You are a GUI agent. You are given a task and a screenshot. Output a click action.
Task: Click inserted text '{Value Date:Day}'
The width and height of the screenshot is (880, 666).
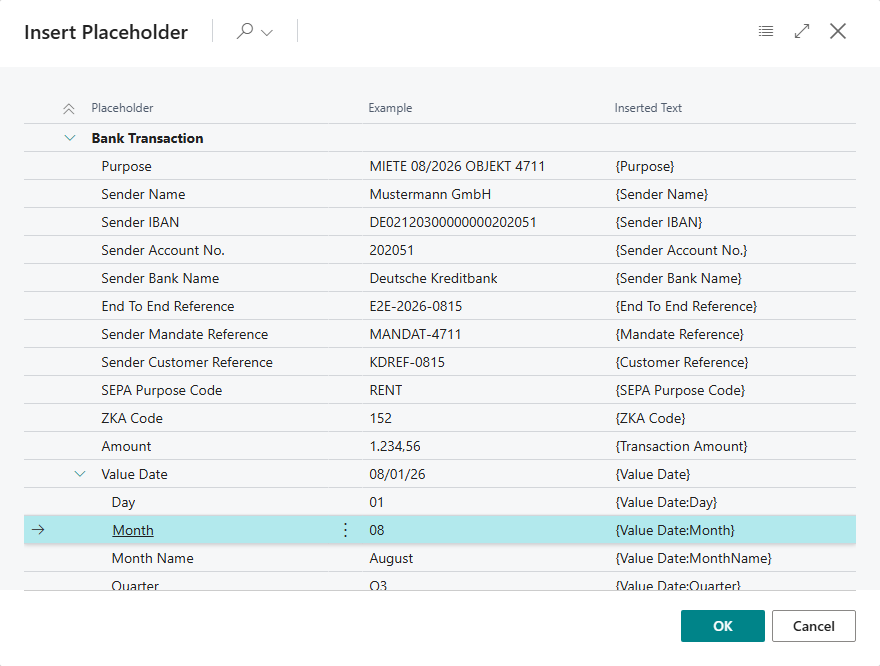[666, 502]
